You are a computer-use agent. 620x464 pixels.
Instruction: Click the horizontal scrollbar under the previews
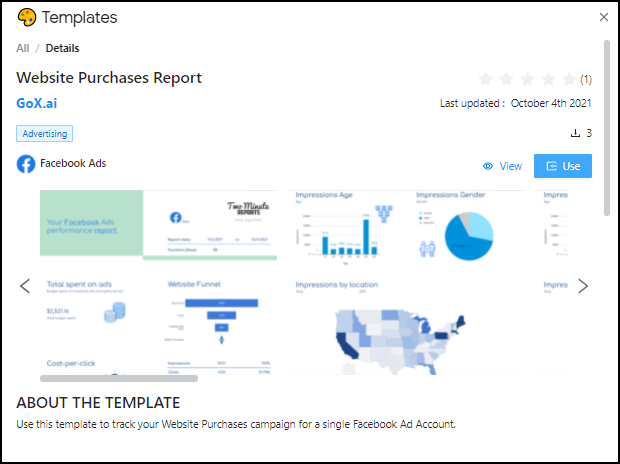coord(119,379)
